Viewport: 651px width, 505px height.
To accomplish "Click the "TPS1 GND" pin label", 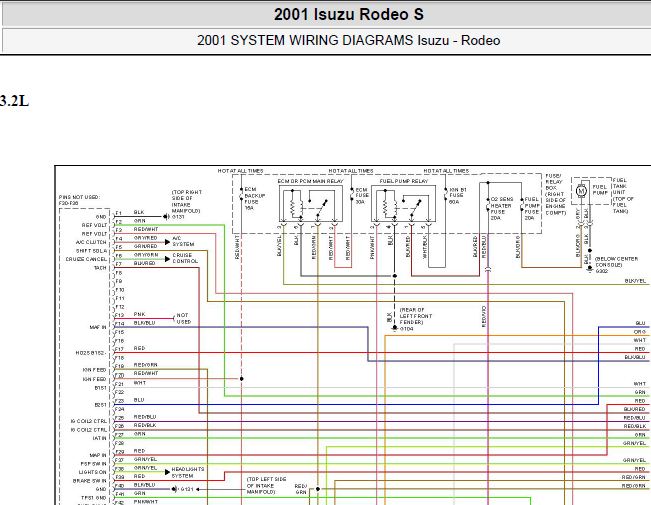I will [93, 498].
